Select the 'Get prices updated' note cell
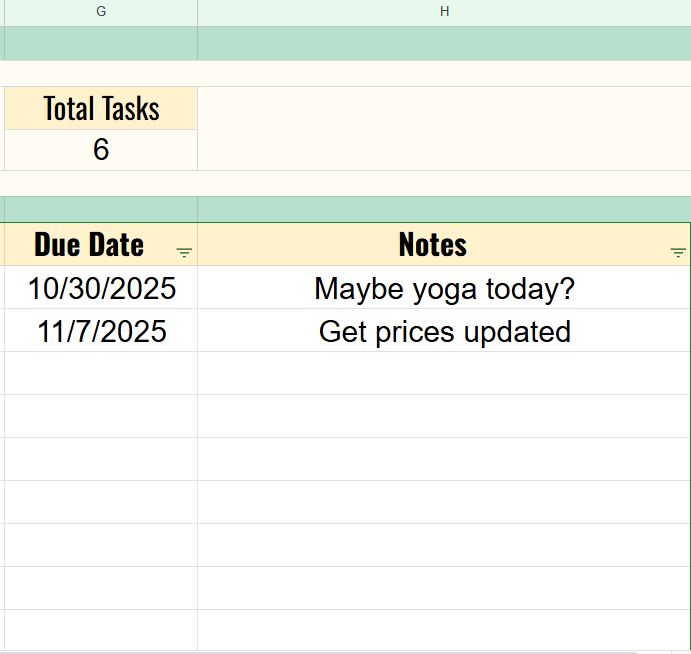 (x=444, y=331)
